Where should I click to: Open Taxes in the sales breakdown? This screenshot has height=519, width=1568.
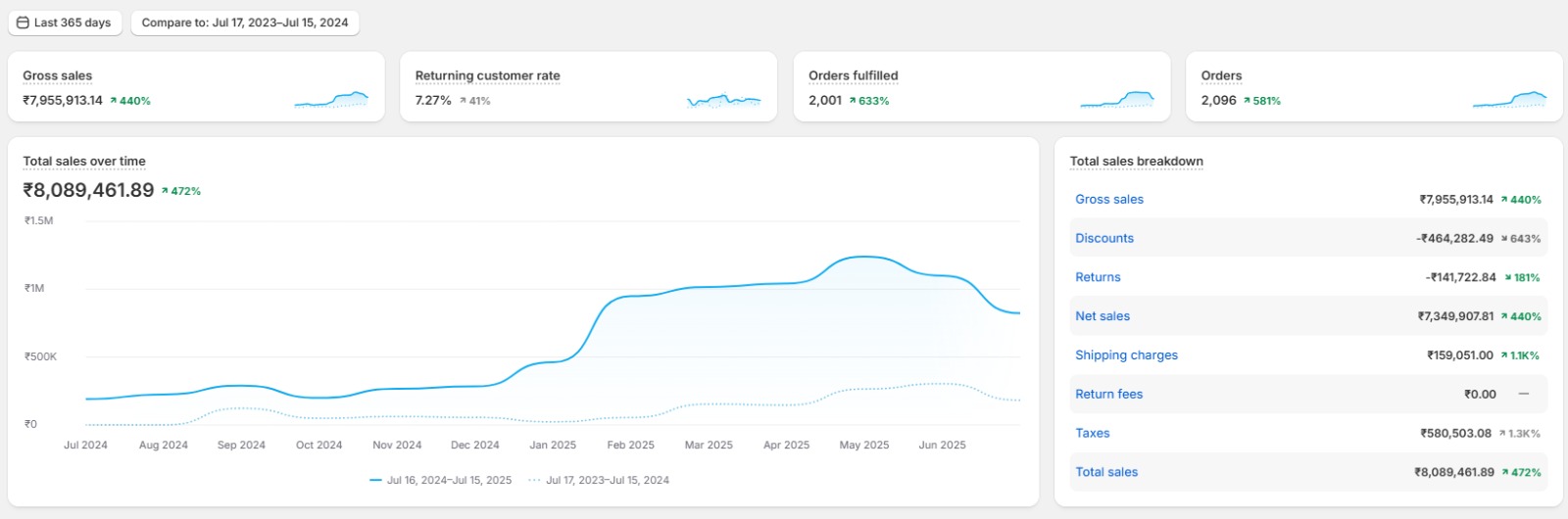pos(1092,433)
